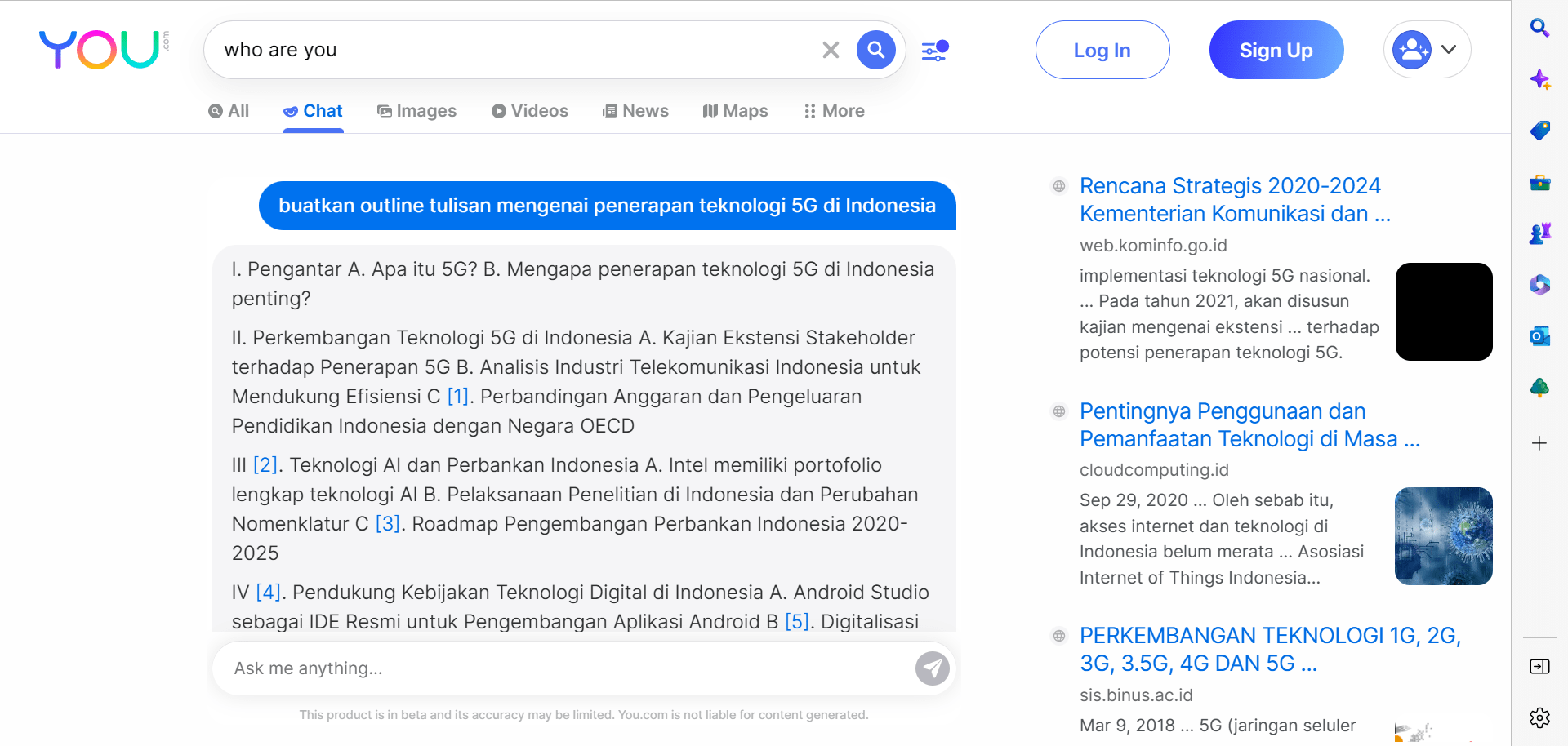The width and height of the screenshot is (1568, 746).
Task: Select the Outlook mail icon in sidebar
Action: pos(1540,335)
